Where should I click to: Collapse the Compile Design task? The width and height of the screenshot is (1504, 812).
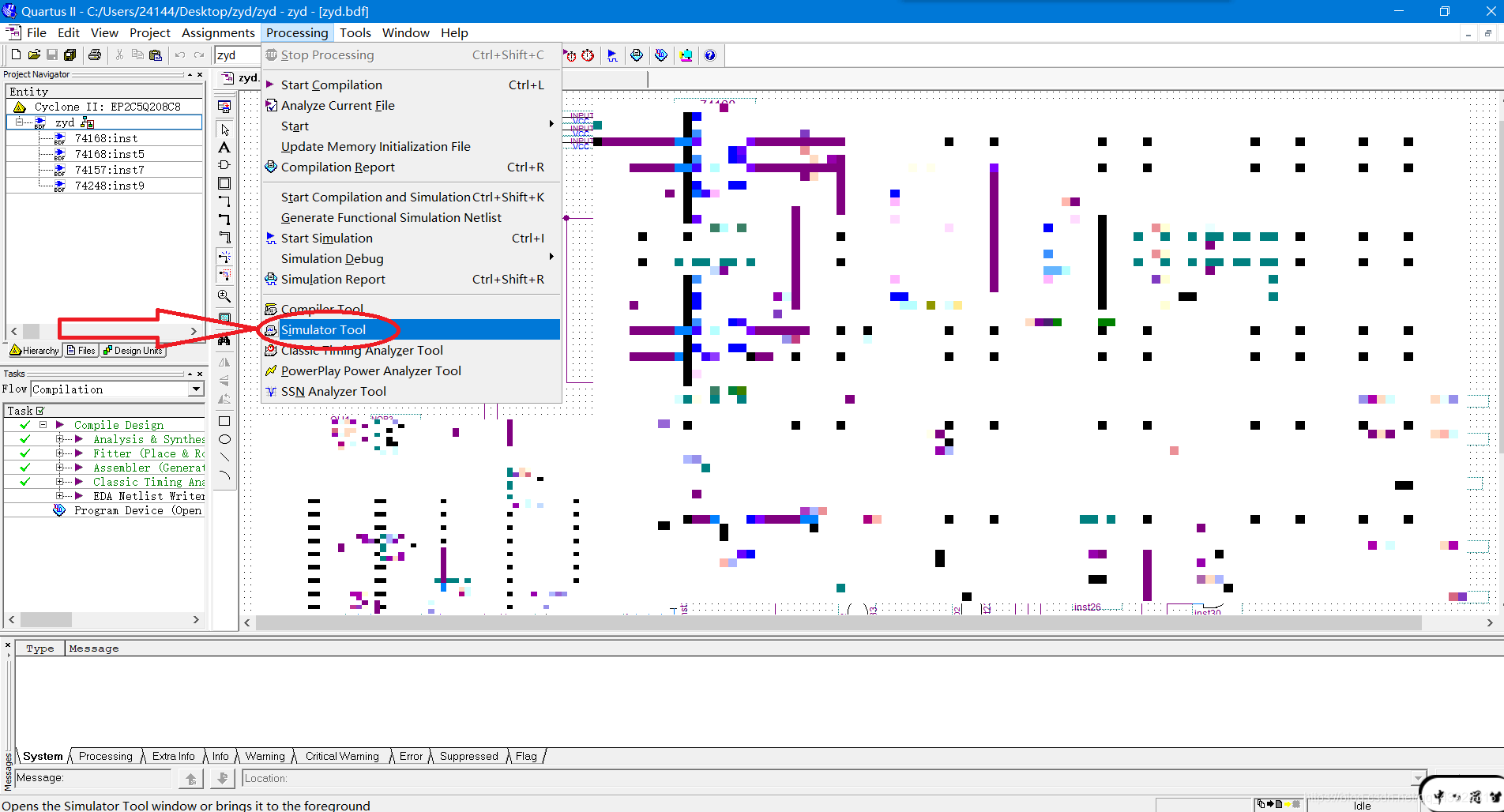point(43,425)
